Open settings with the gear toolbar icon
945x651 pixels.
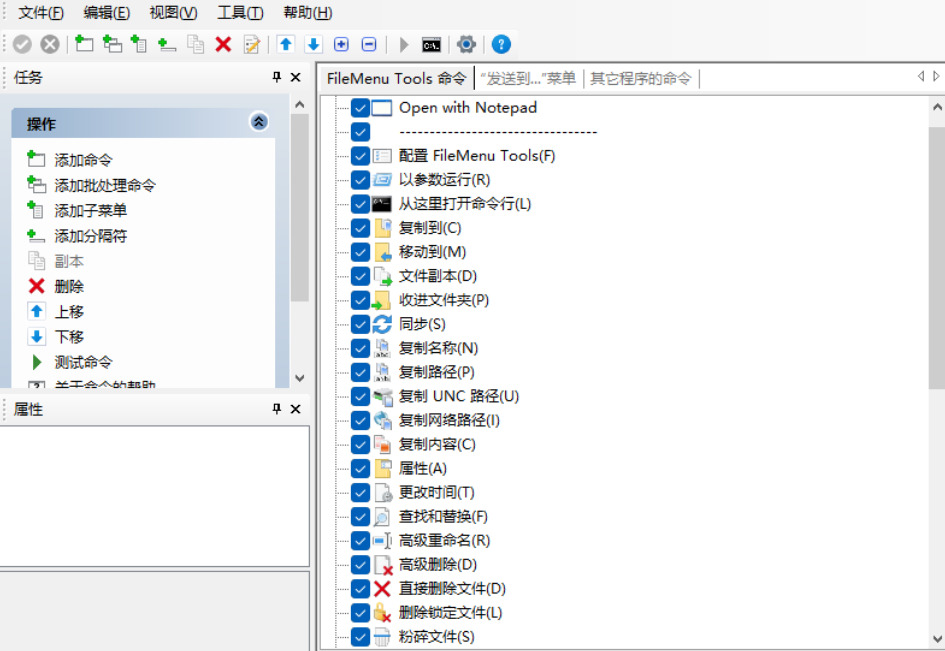pos(466,44)
